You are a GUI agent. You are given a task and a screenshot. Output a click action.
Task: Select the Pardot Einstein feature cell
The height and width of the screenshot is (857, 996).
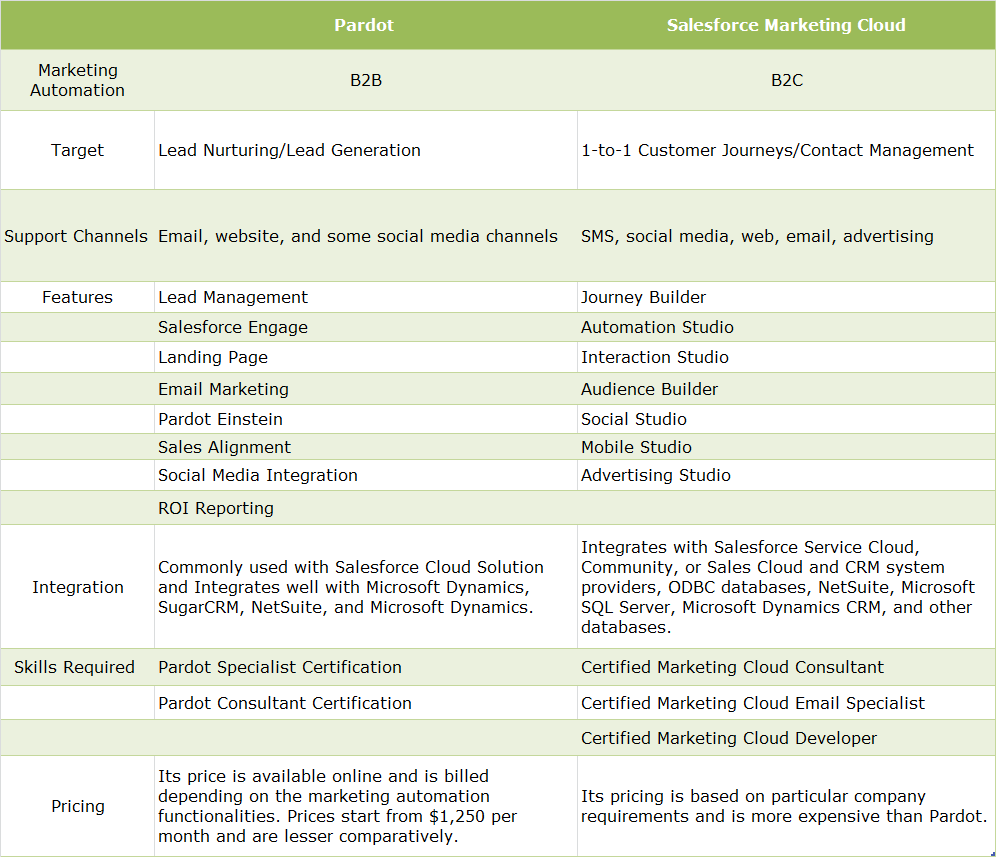(220, 417)
